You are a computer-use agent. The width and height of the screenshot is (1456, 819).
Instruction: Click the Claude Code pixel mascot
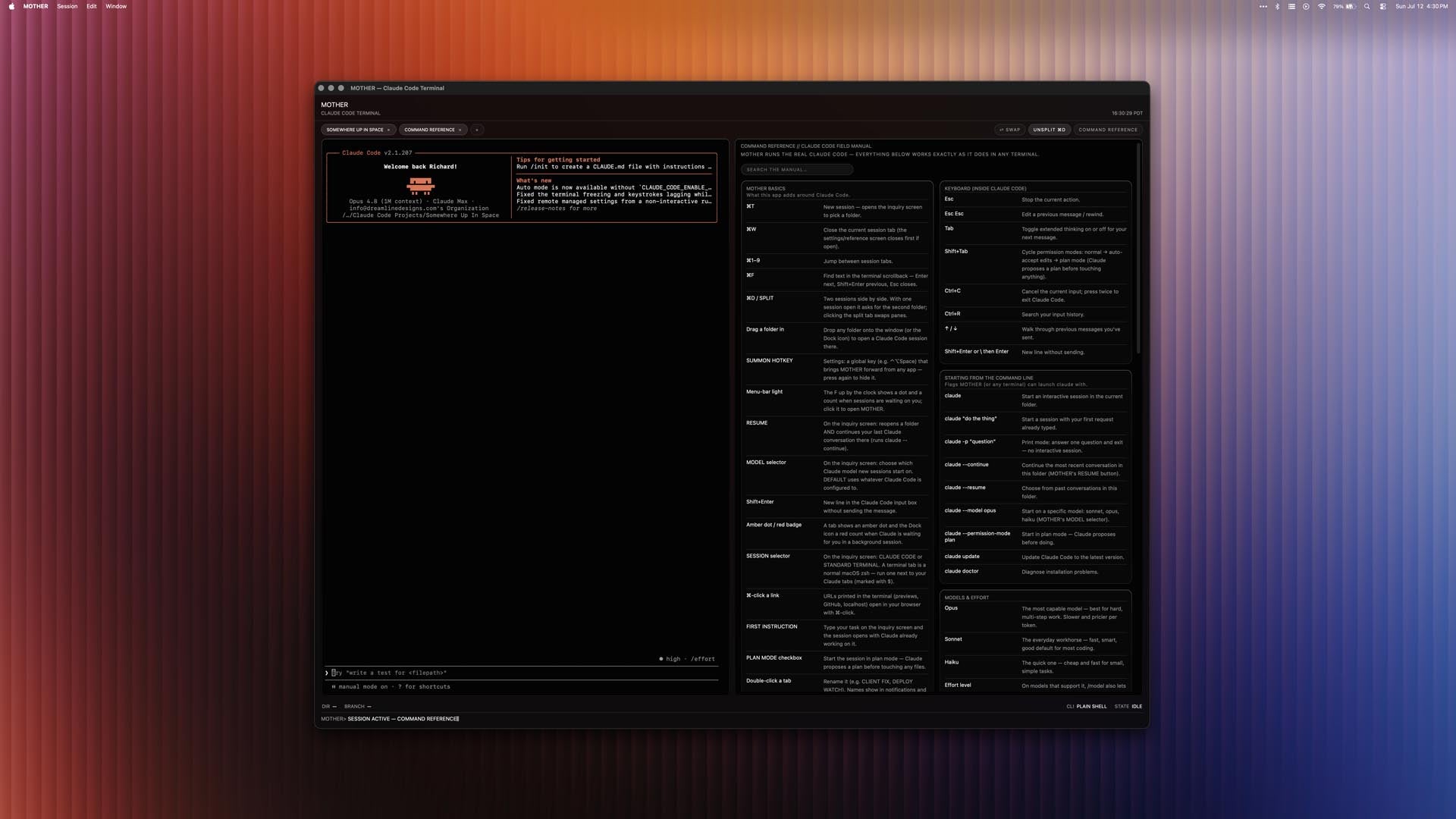coord(420,186)
